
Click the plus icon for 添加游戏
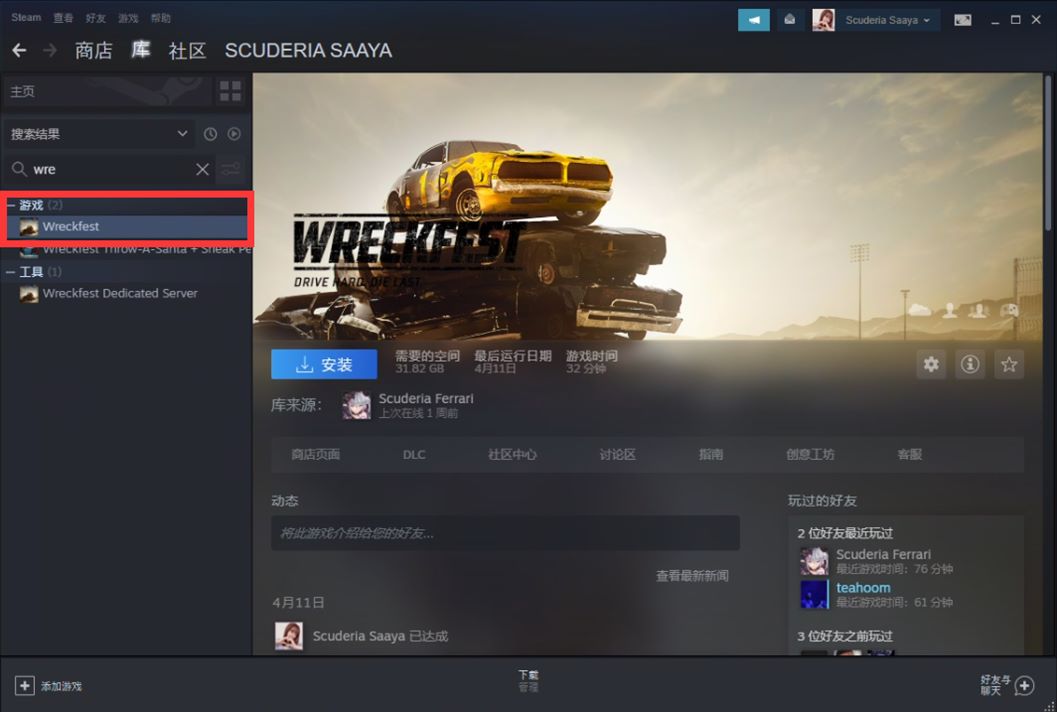coord(24,686)
